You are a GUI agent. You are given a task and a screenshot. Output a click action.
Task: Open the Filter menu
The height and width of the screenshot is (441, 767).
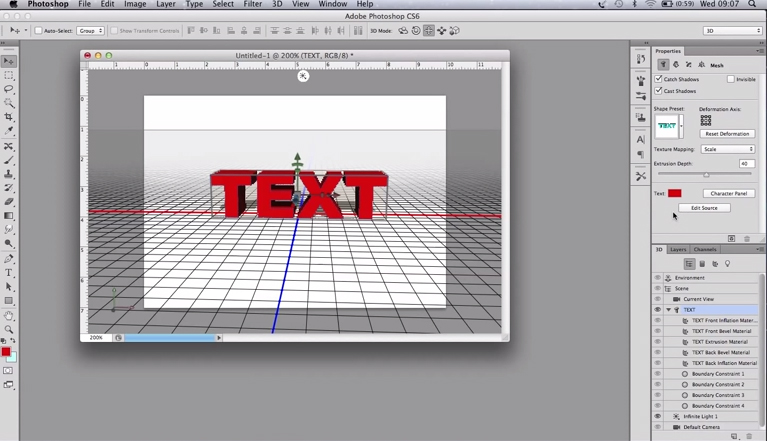(x=253, y=5)
